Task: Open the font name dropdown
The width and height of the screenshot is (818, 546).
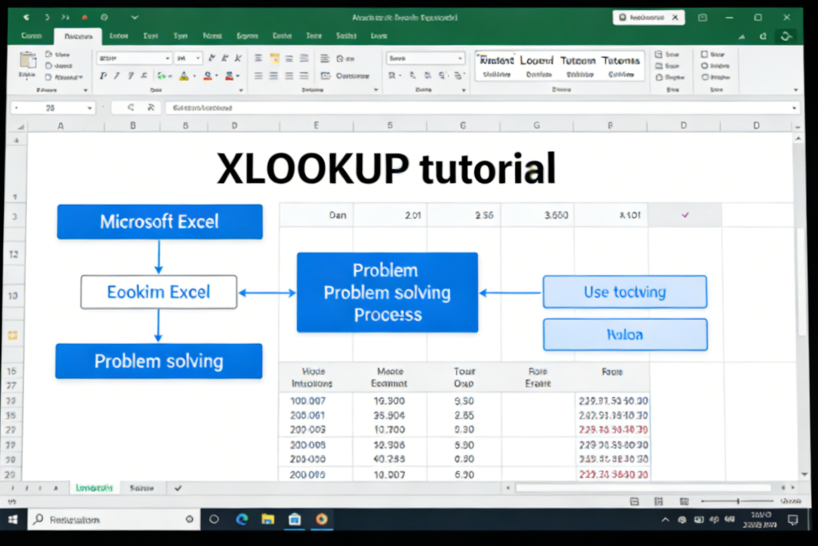Action: [x=167, y=58]
